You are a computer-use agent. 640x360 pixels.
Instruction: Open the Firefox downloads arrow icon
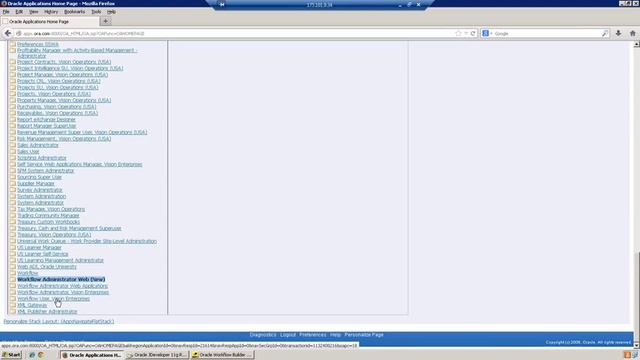(618, 33)
